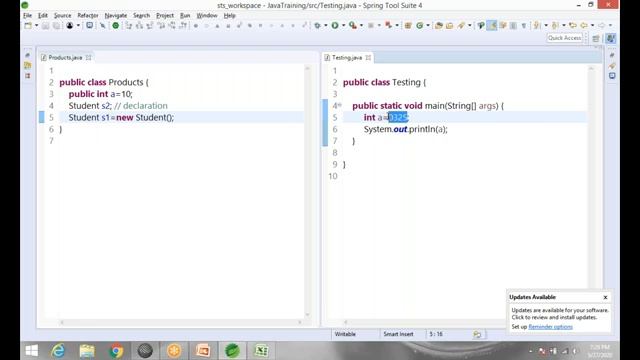
Task: Click the Debug bug toolbar icon
Action: tap(317, 25)
